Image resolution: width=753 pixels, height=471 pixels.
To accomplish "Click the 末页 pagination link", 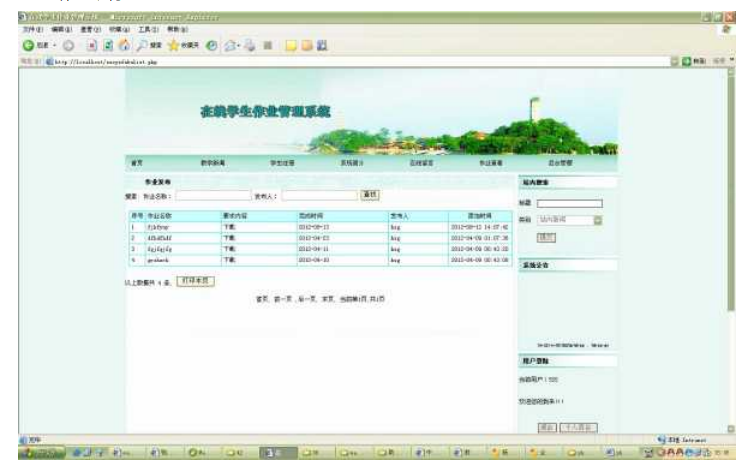I will point(328,299).
